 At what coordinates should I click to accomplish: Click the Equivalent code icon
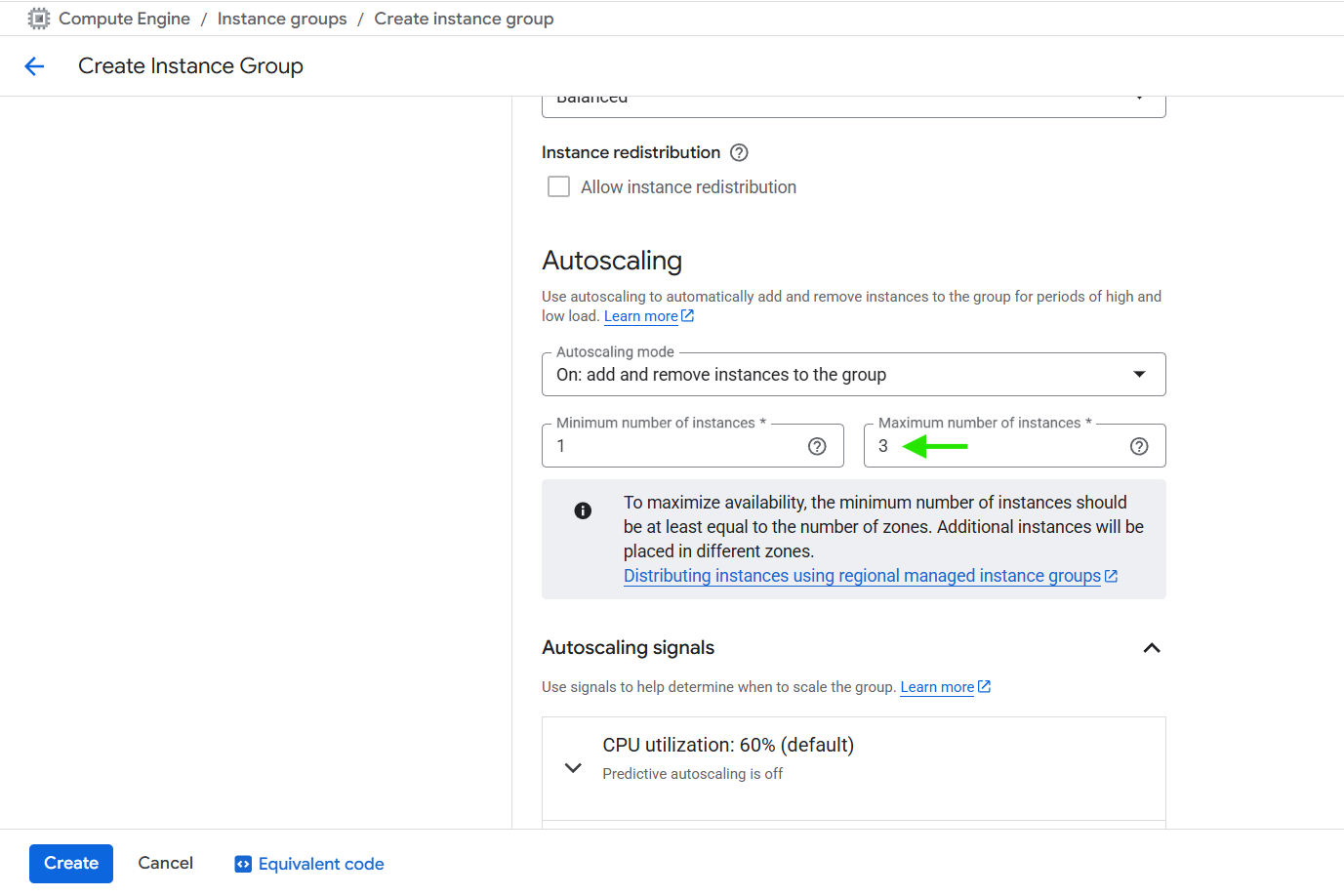(x=243, y=864)
